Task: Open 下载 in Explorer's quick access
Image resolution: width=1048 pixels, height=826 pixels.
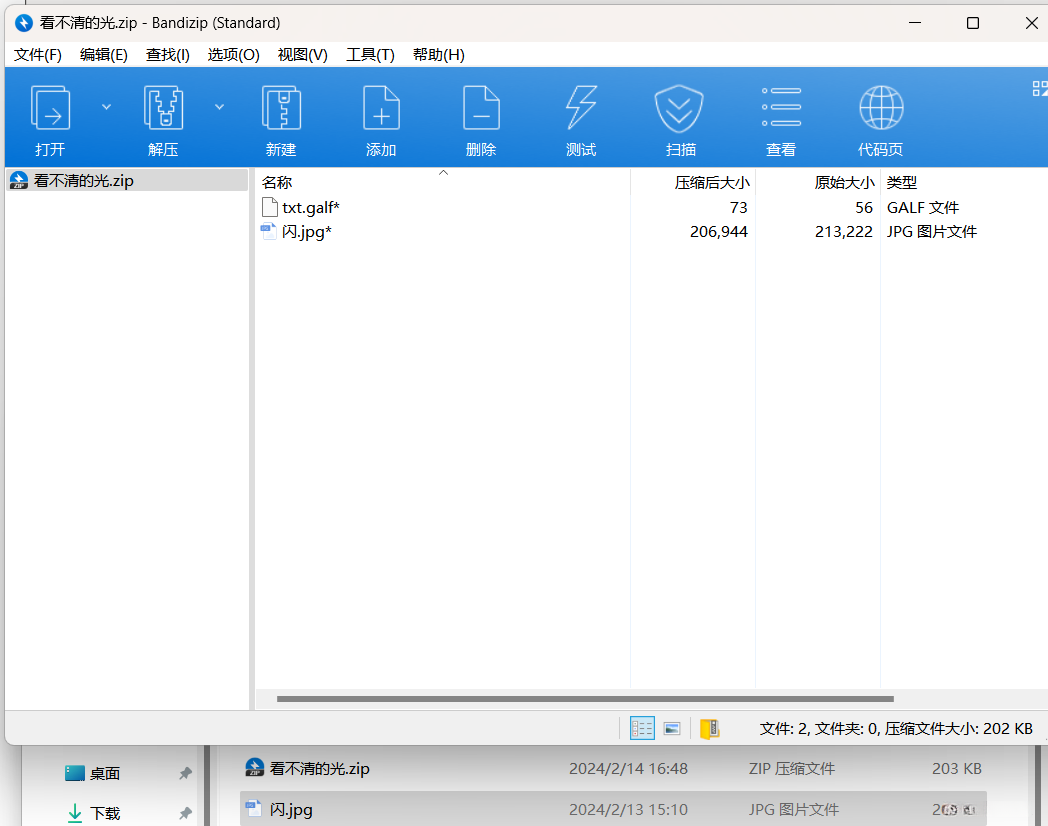Action: pos(105,813)
